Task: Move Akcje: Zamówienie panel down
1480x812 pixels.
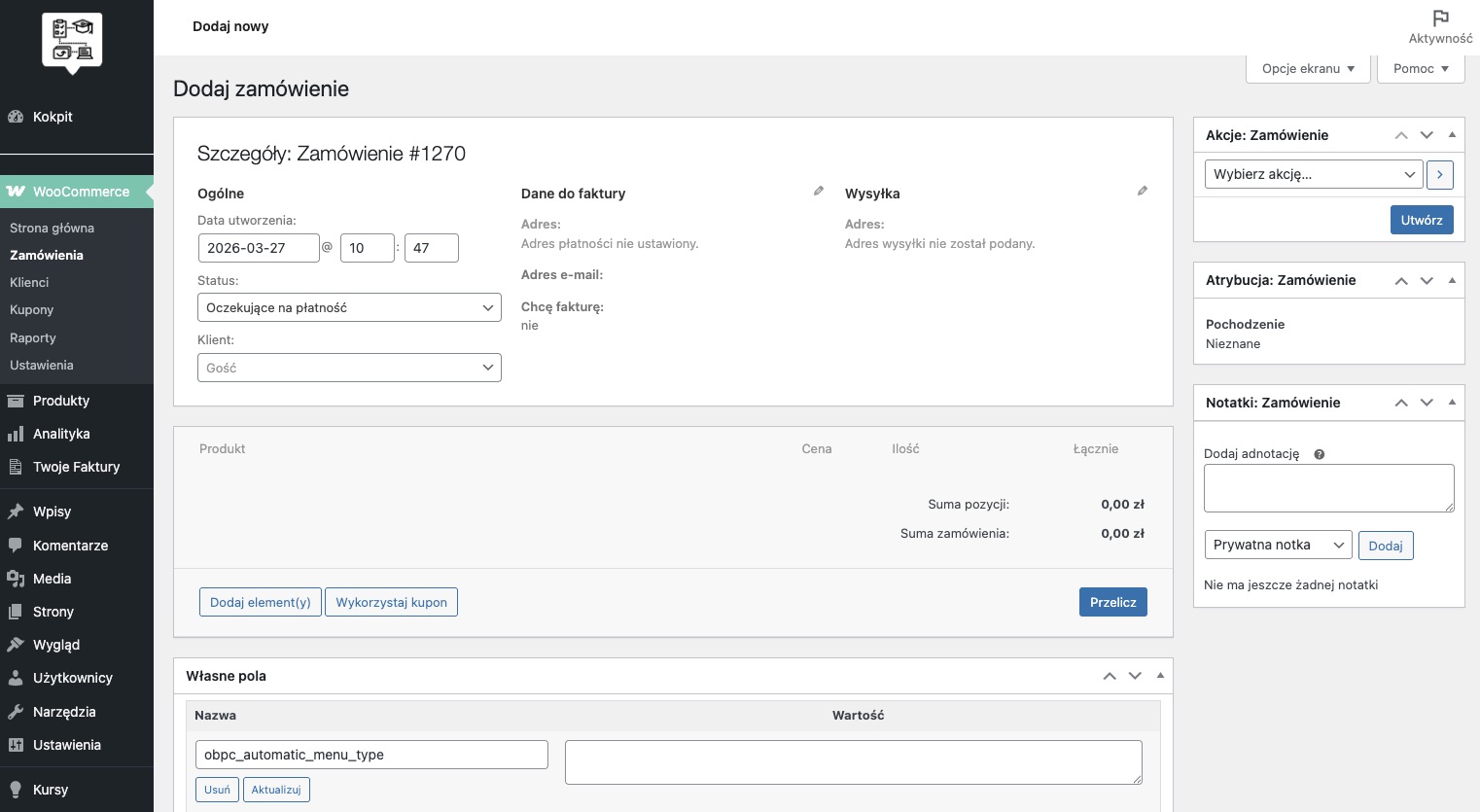Action: (1427, 135)
